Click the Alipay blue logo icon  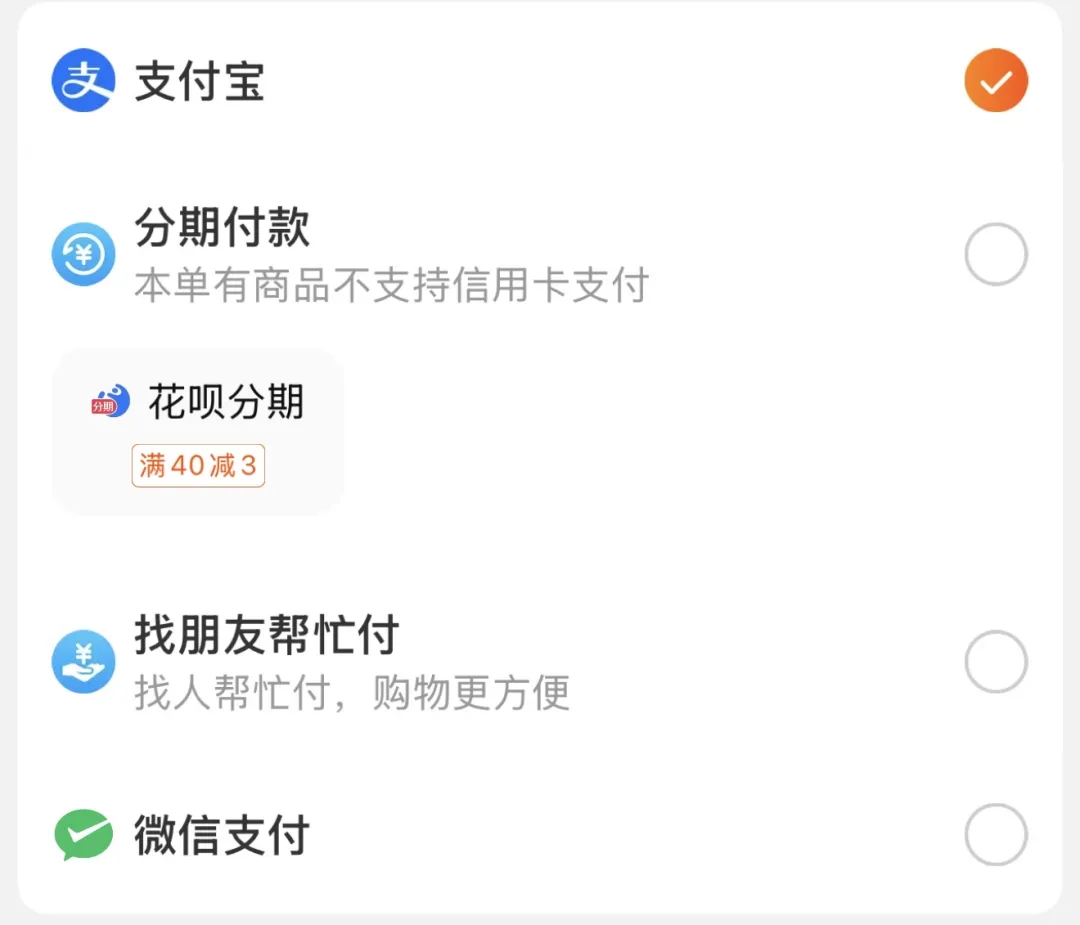point(84,80)
